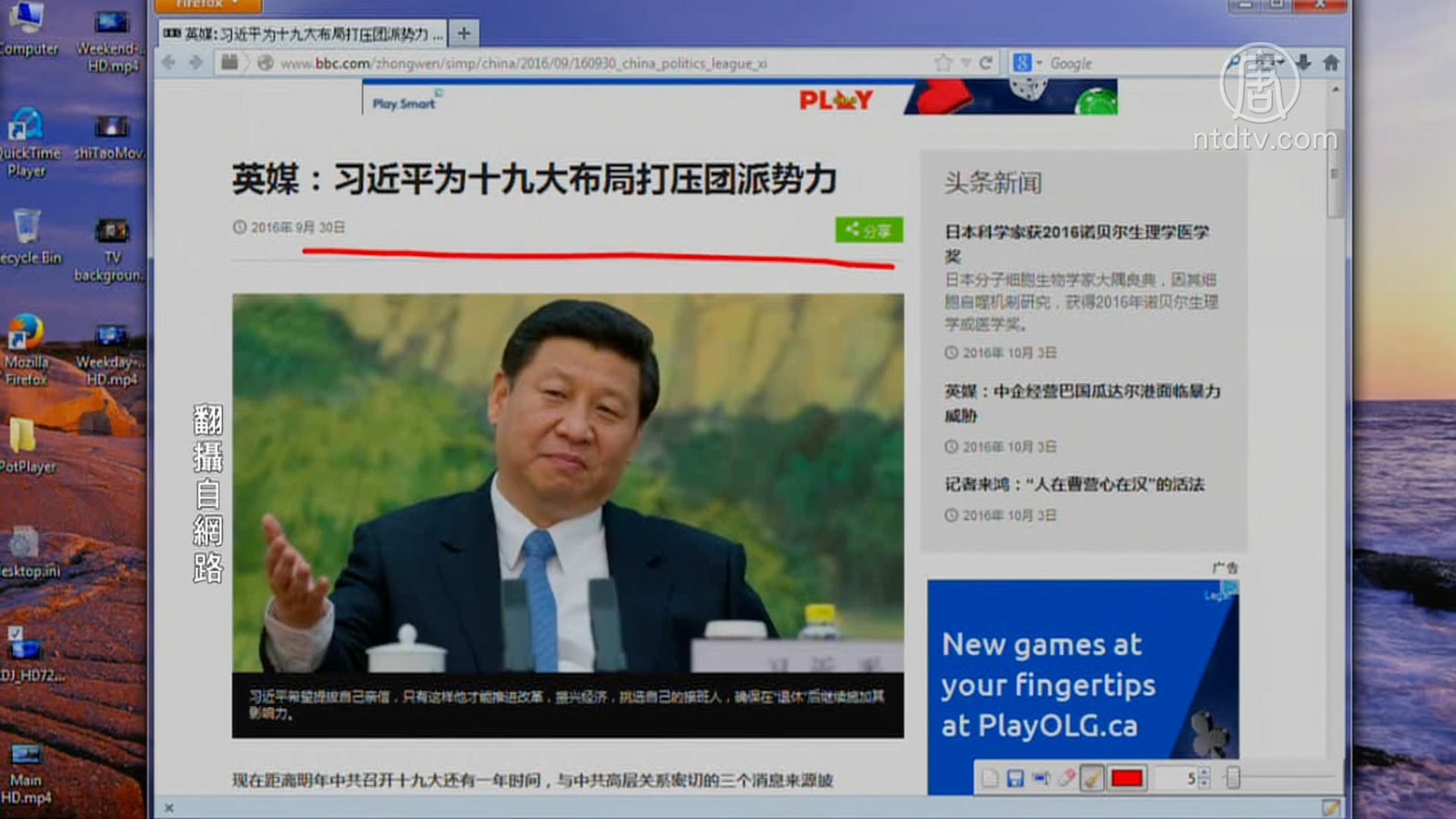
Task: Click the blue floppy disk save icon
Action: [1015, 778]
